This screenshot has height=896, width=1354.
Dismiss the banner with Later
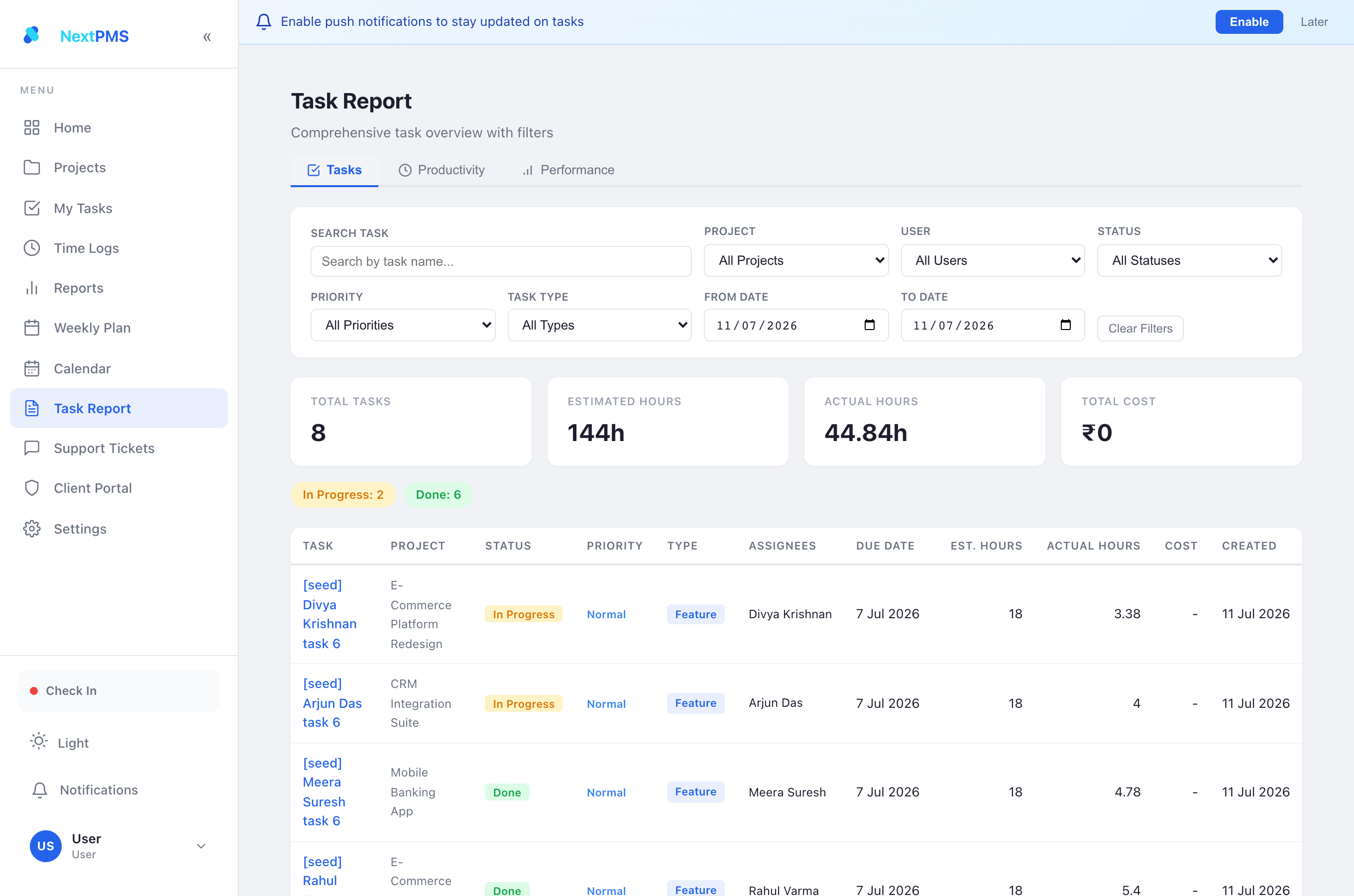tap(1314, 22)
